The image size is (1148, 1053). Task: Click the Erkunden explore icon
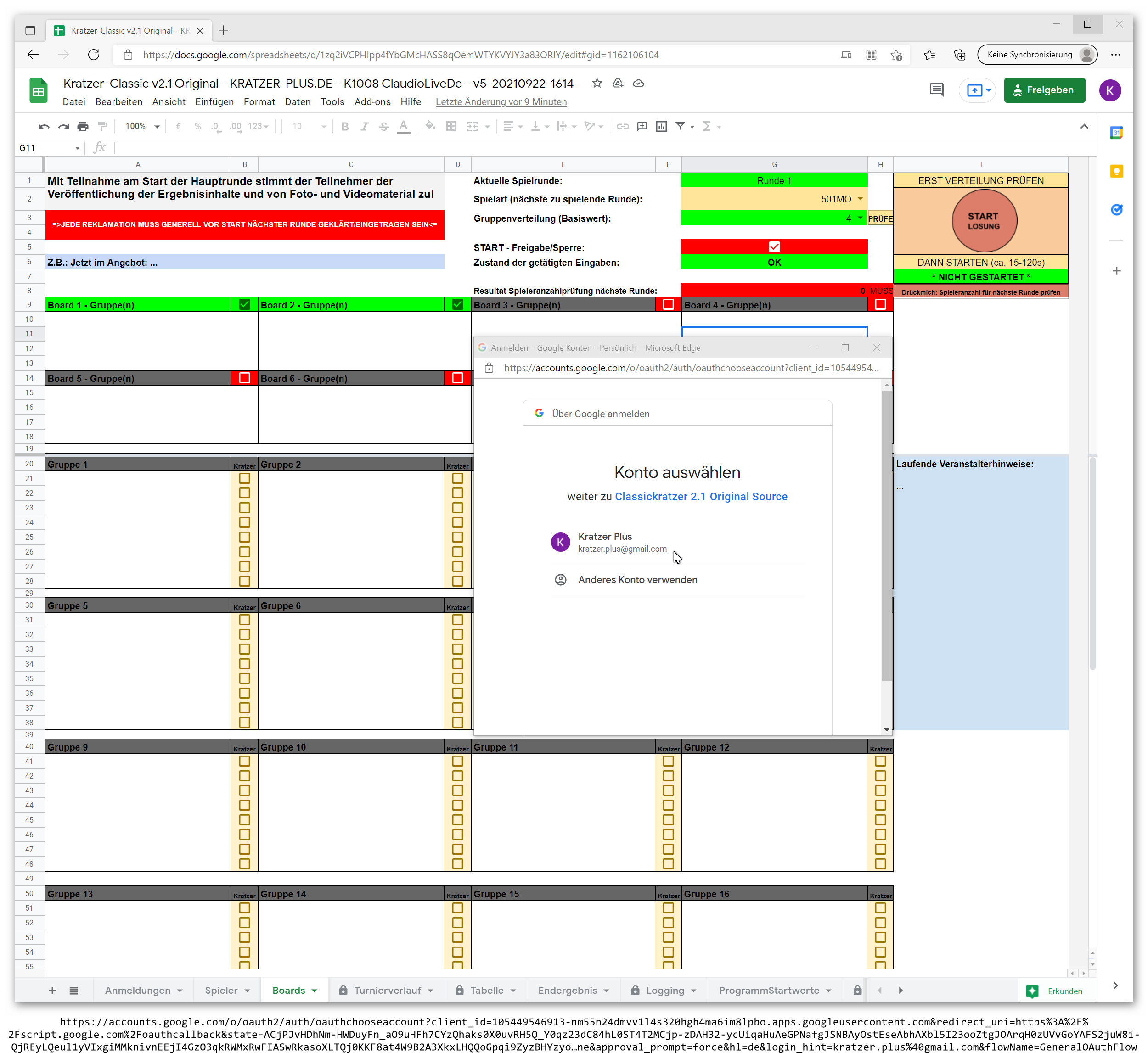(x=1032, y=991)
